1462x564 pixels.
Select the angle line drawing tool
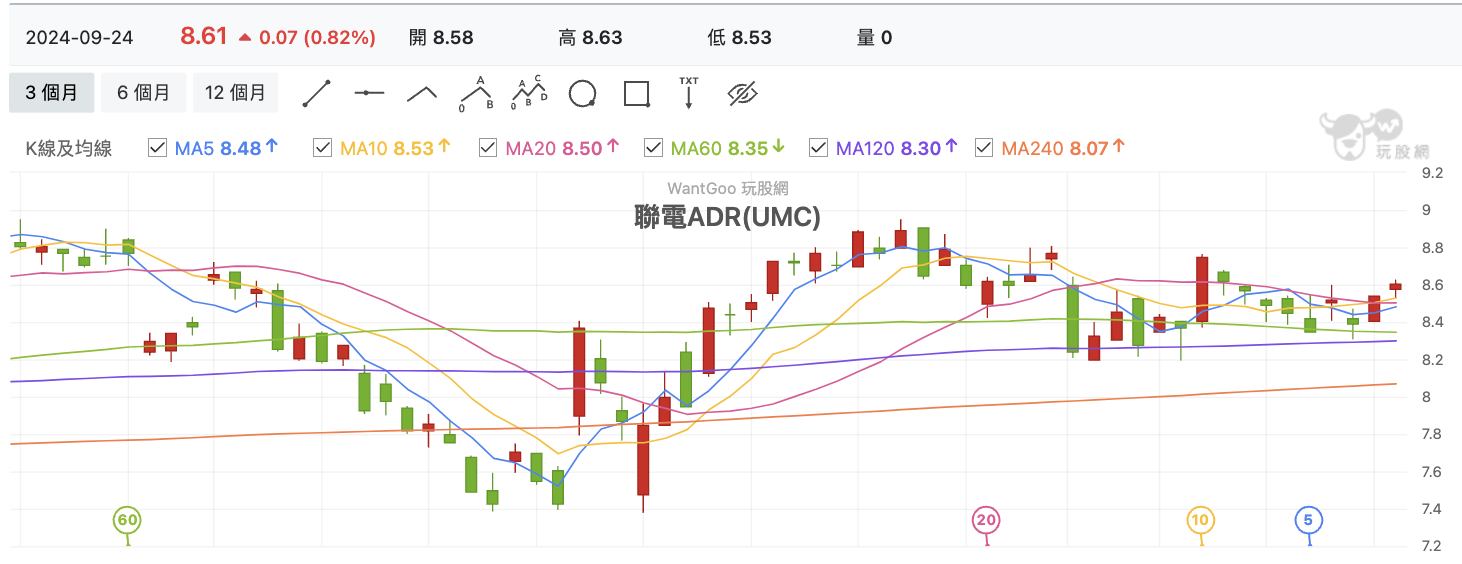pyautogui.click(x=422, y=93)
